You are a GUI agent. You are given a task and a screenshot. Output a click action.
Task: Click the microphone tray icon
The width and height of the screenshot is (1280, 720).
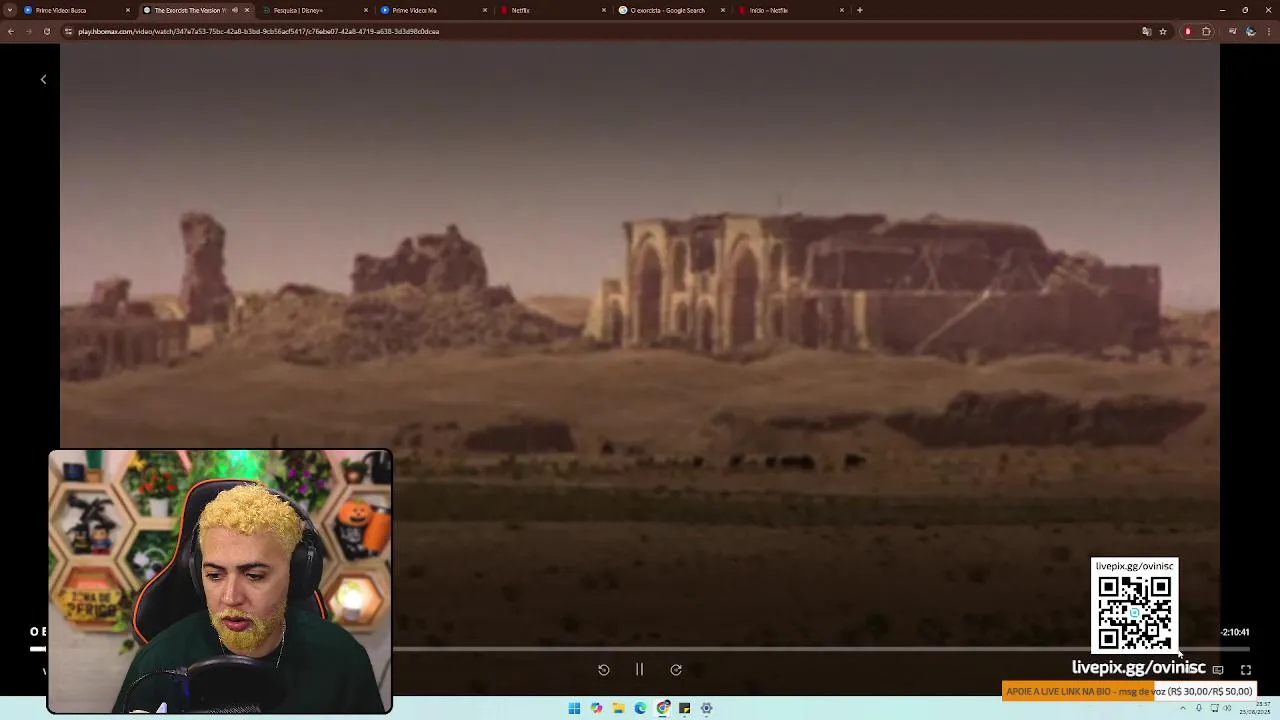(1199, 708)
